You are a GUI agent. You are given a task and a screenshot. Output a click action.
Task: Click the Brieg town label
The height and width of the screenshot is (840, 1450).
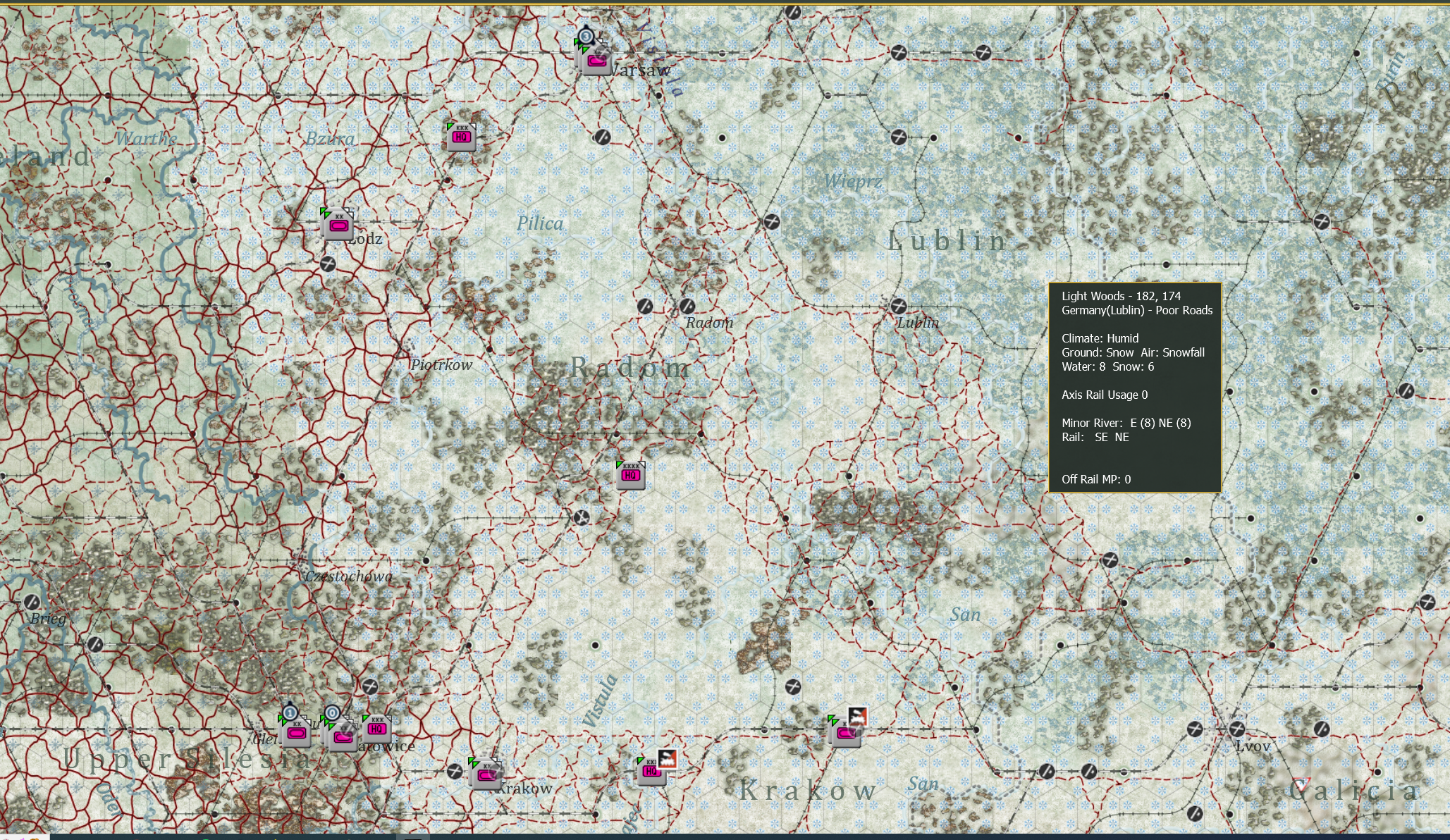click(48, 619)
